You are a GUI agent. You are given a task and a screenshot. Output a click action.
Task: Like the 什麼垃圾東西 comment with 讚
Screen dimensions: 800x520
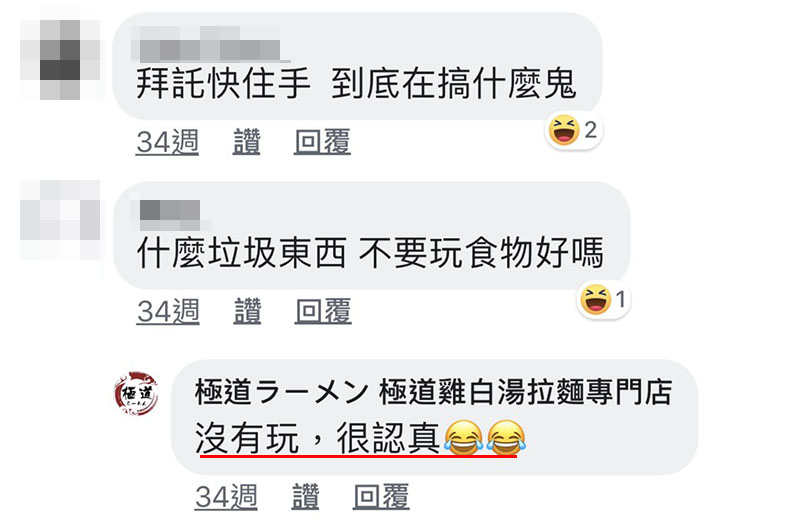point(247,311)
